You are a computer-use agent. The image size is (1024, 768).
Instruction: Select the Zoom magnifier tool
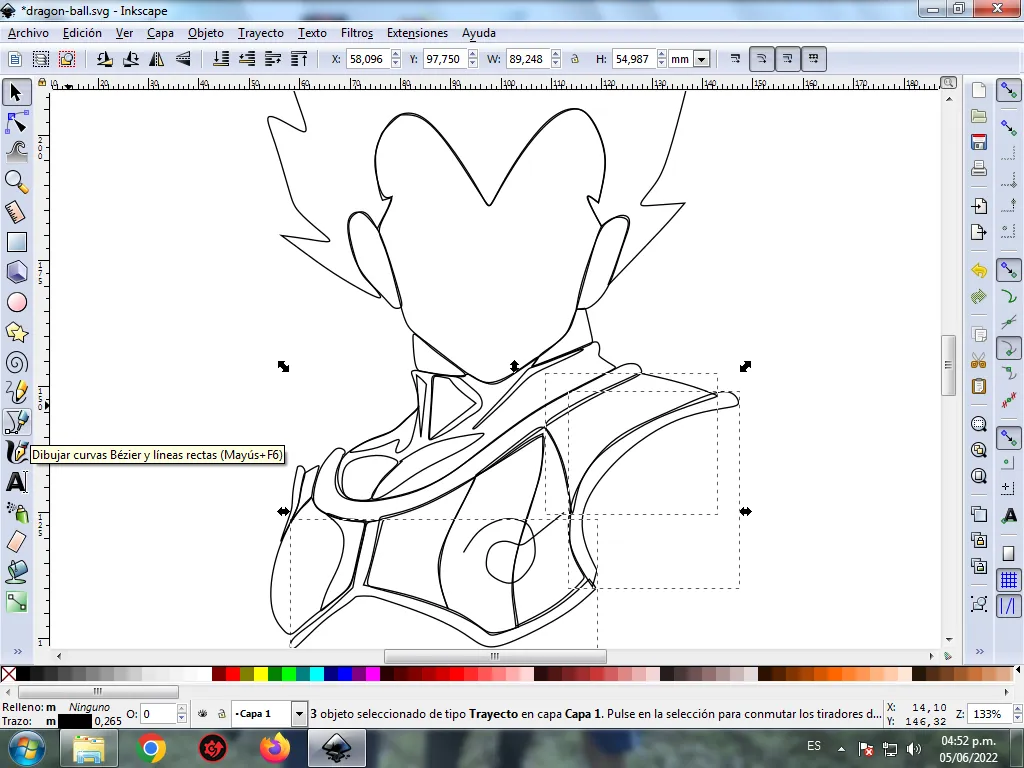(x=16, y=182)
